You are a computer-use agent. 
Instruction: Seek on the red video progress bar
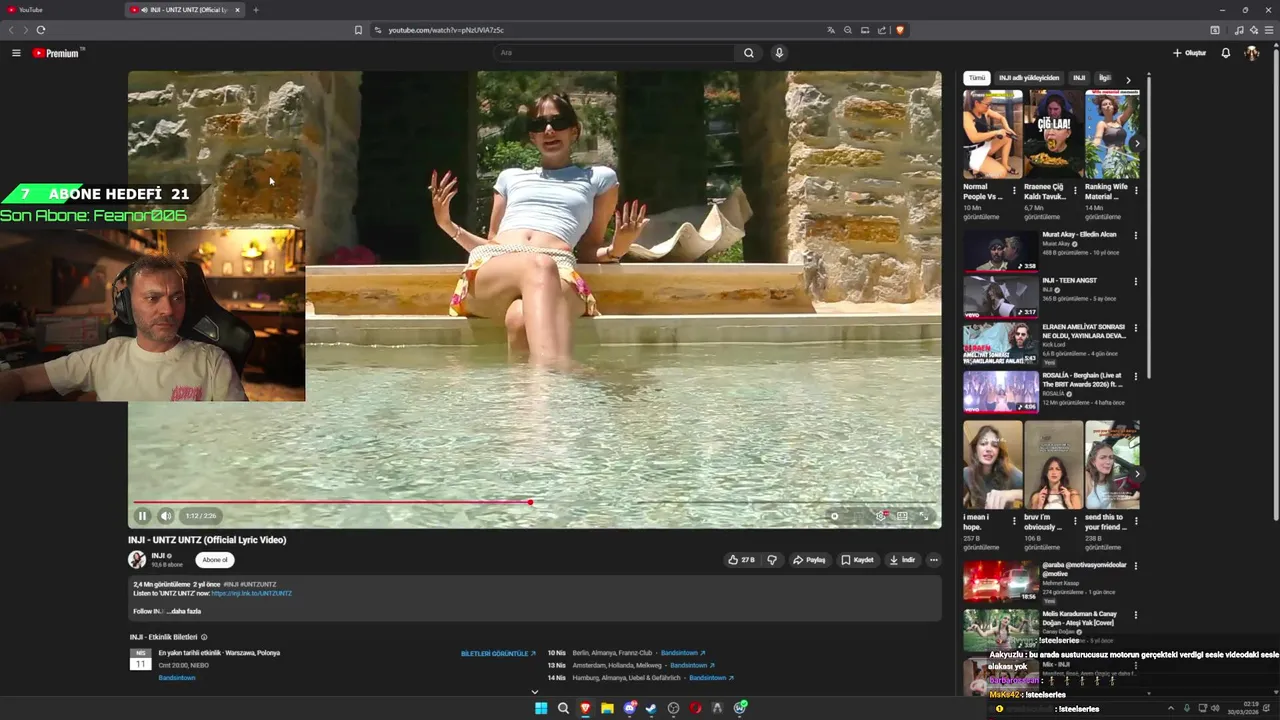pyautogui.click(x=534, y=502)
